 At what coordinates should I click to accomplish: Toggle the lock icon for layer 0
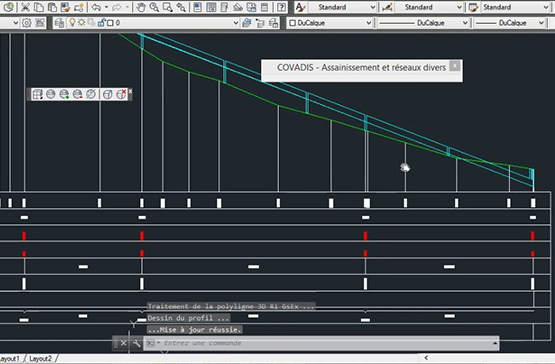tap(102, 23)
